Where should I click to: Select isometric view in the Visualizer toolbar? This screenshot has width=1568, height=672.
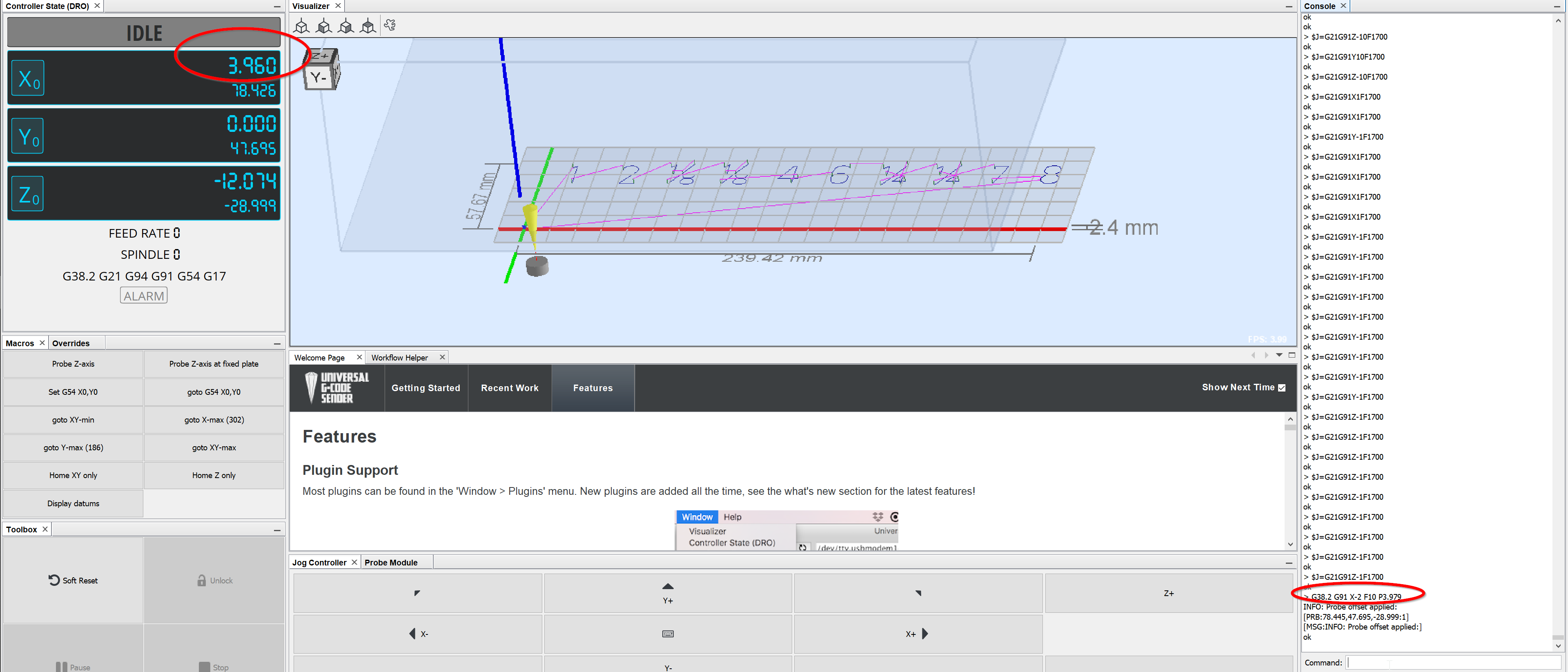301,26
